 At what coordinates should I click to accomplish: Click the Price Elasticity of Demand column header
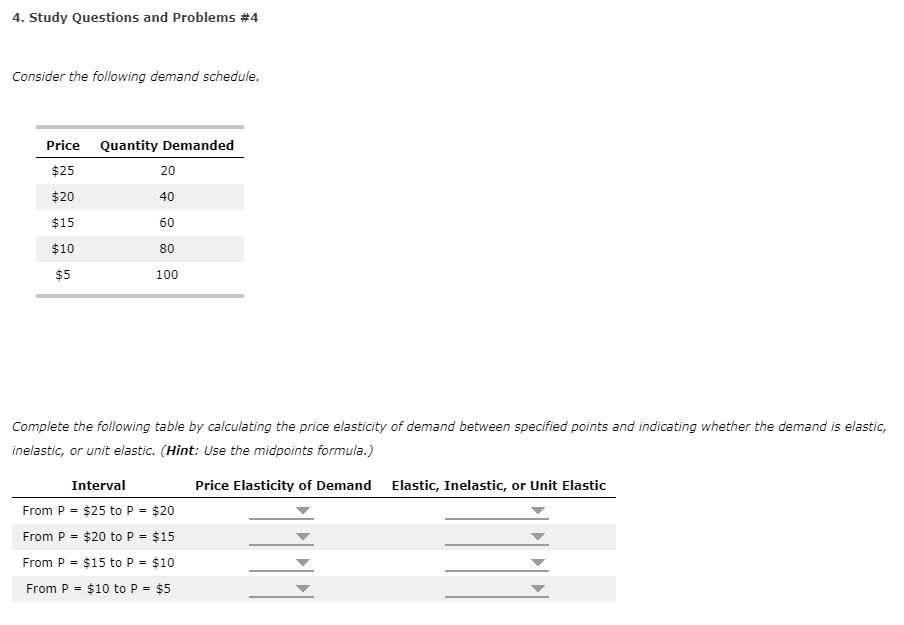pos(283,485)
